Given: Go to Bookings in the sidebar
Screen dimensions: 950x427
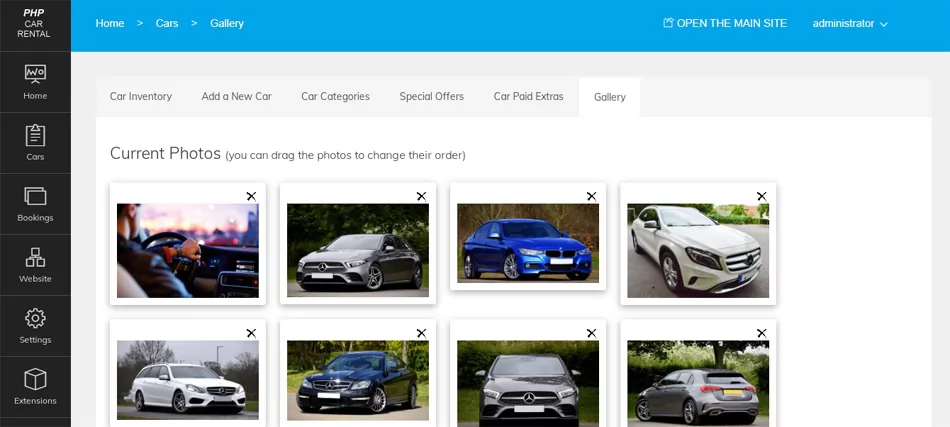Looking at the screenshot, I should [35, 204].
